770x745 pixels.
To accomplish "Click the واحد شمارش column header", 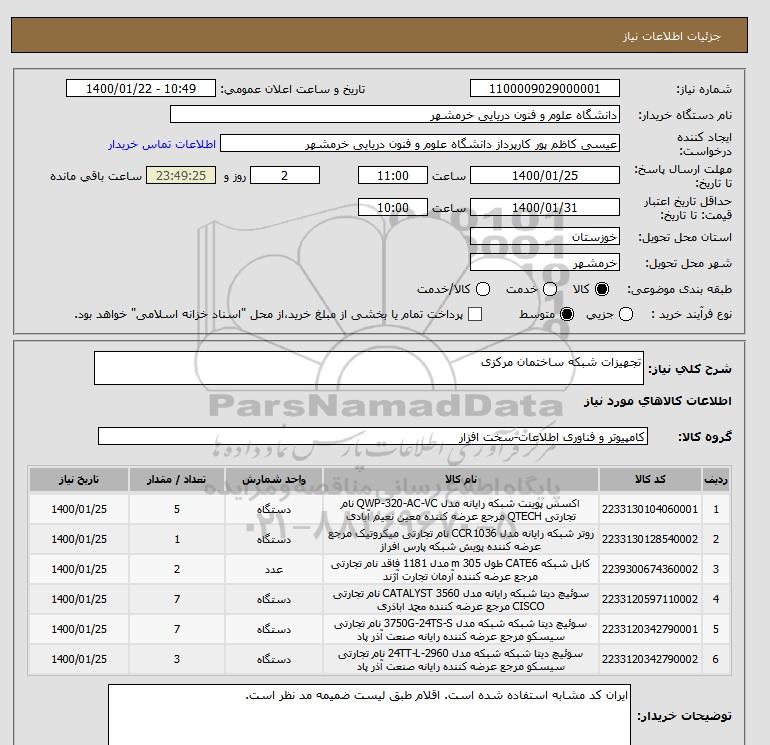I will coord(274,479).
